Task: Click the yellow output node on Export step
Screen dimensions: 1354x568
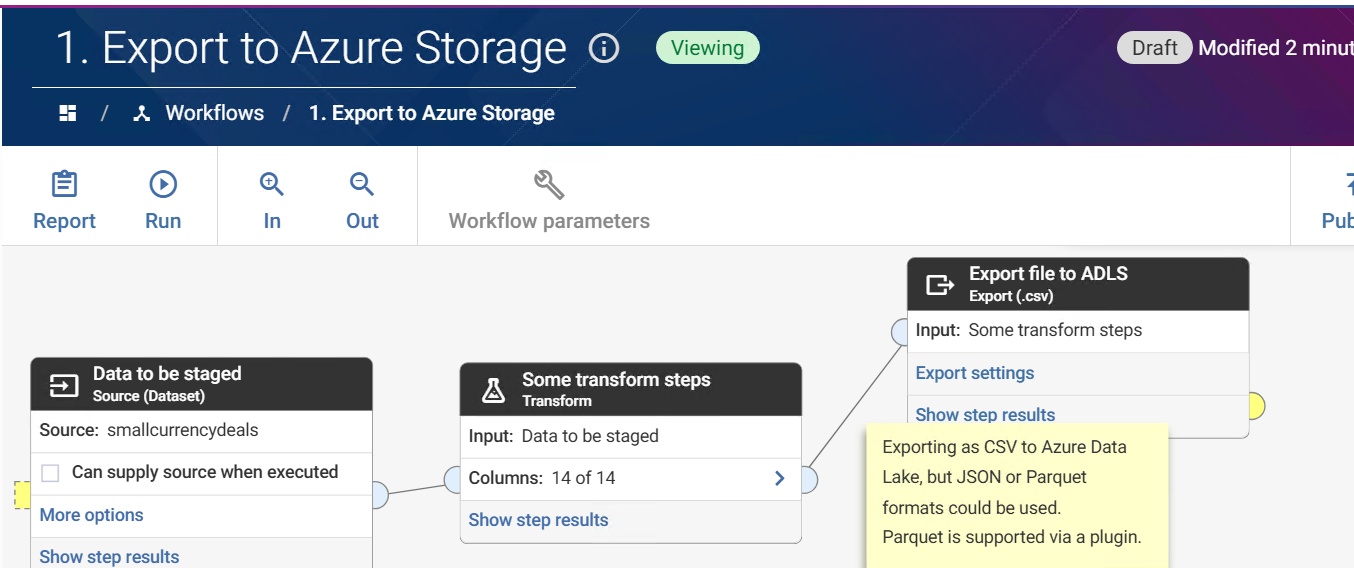Action: click(x=1256, y=406)
